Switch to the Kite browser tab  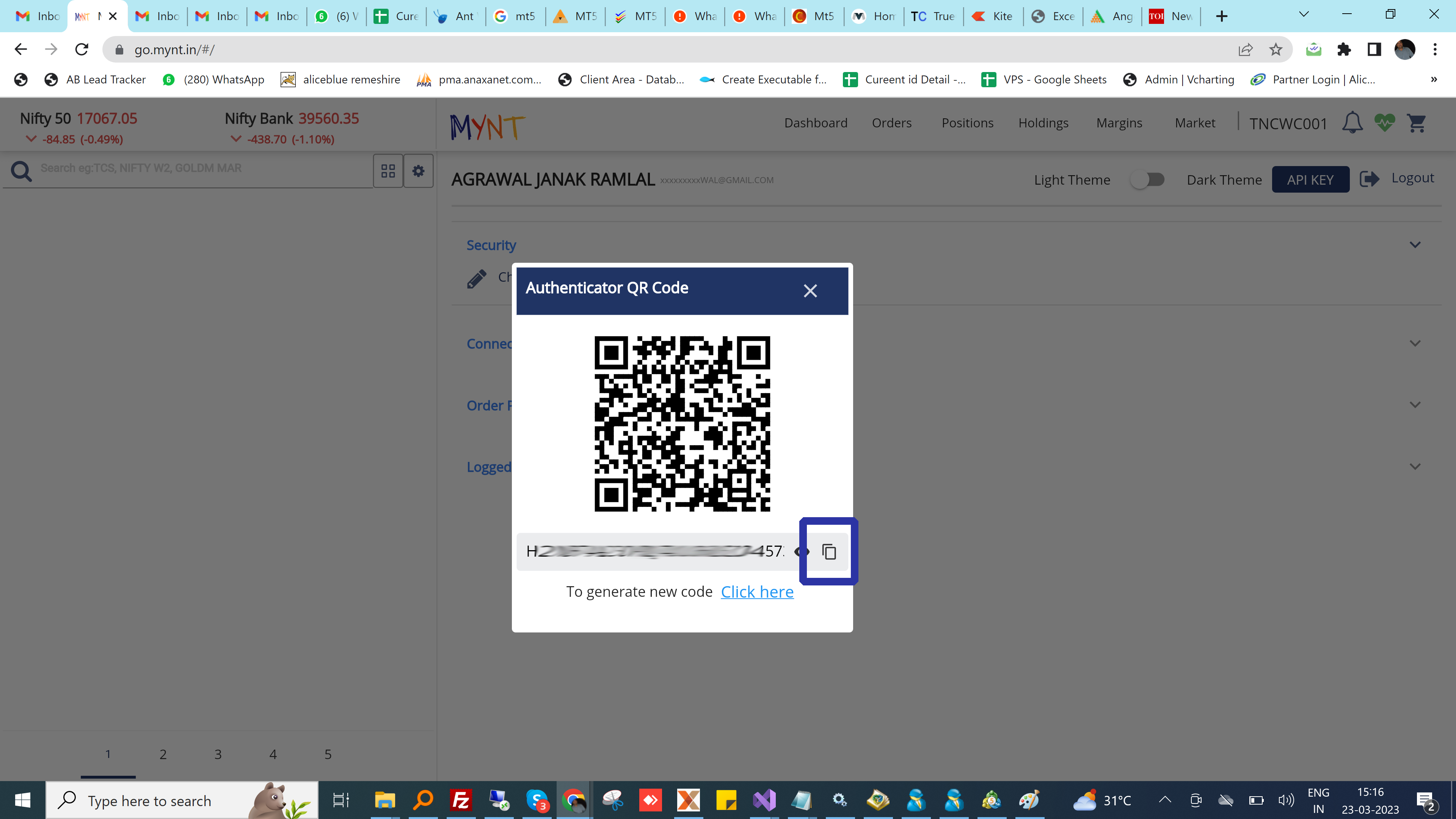pos(993,16)
